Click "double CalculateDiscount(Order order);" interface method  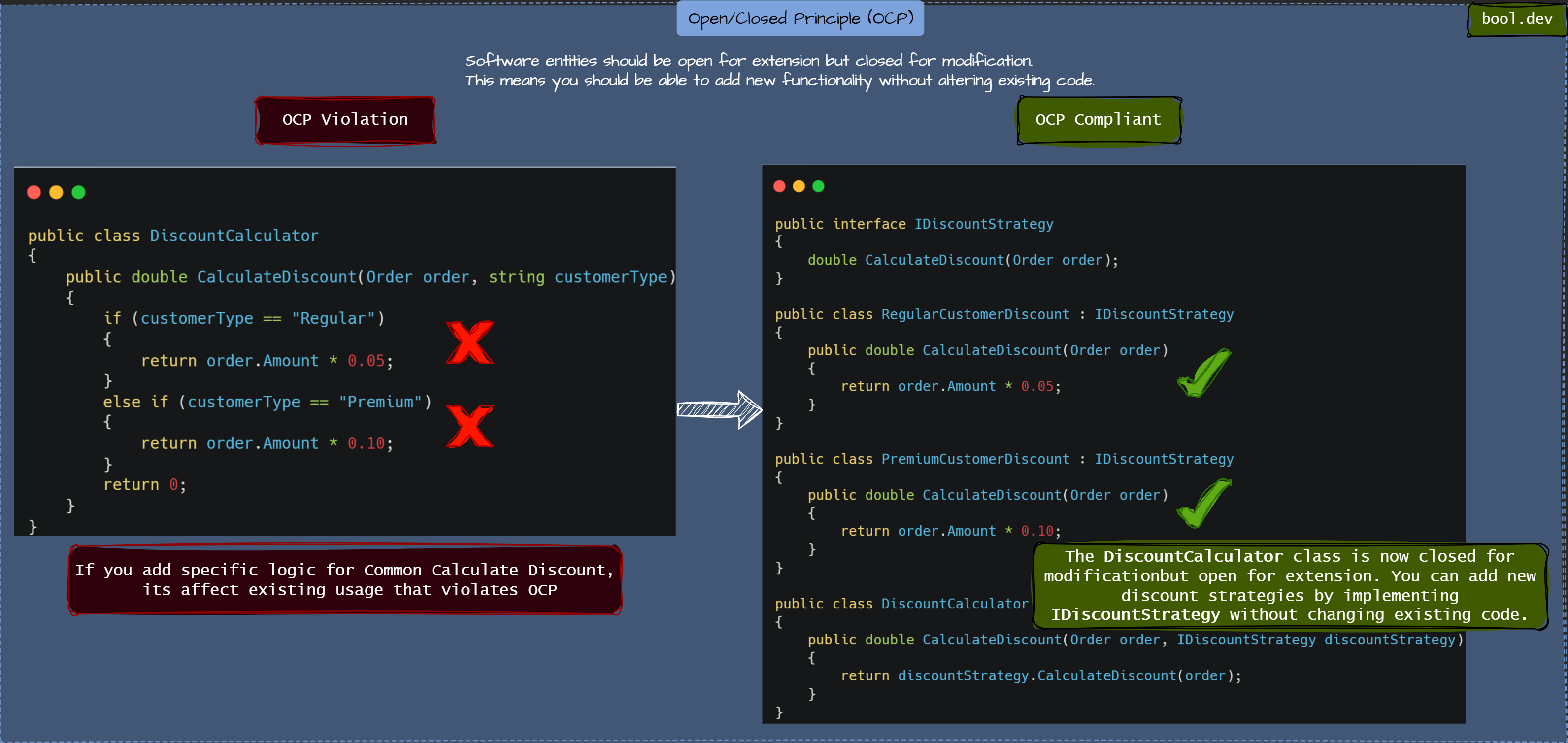(963, 260)
